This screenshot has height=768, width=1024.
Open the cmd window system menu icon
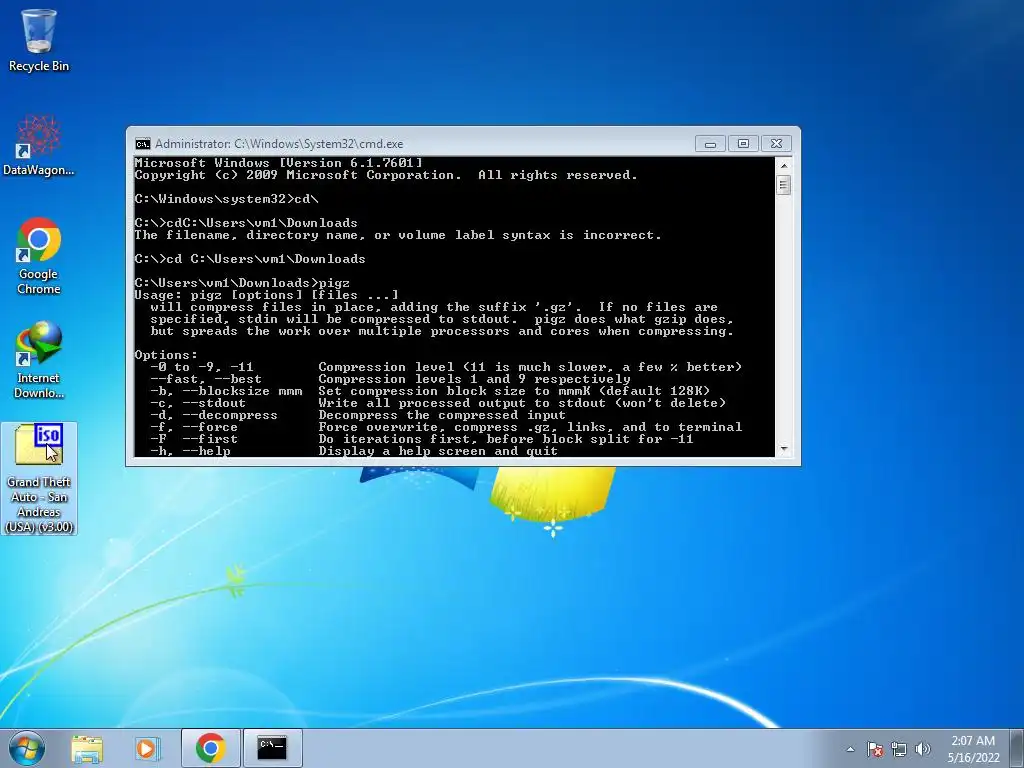142,144
